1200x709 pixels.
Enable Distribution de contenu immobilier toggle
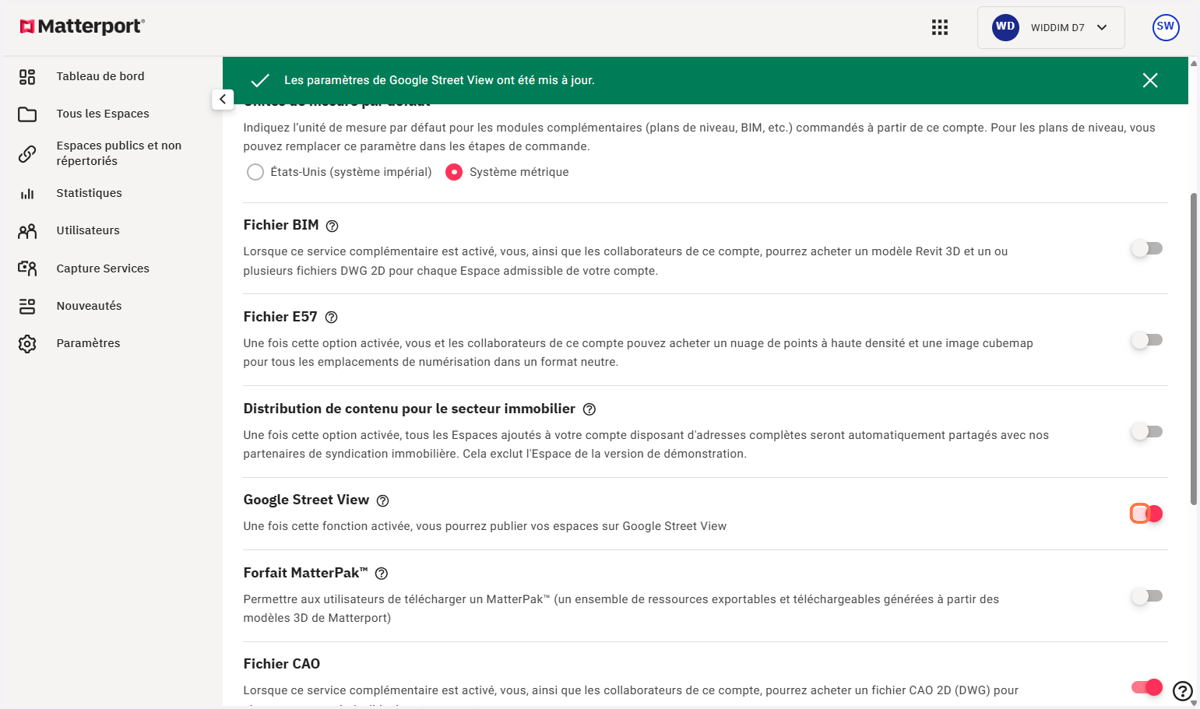click(x=1146, y=432)
